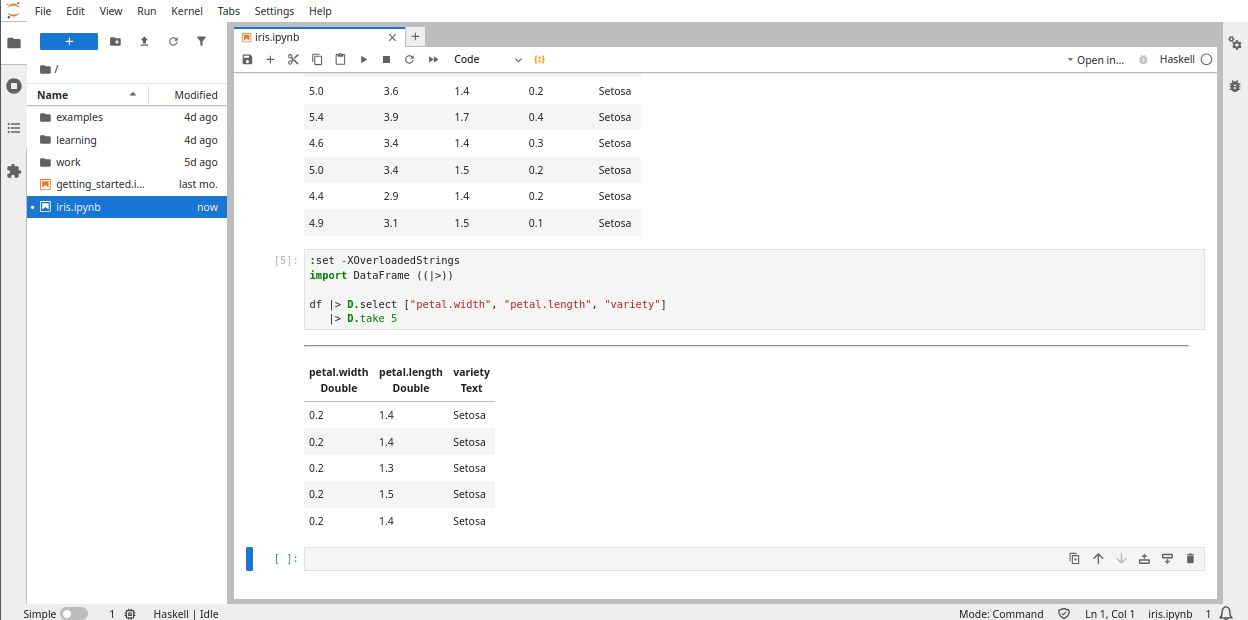
Task: Insert cell below from cell toolbar
Action: [1167, 559]
